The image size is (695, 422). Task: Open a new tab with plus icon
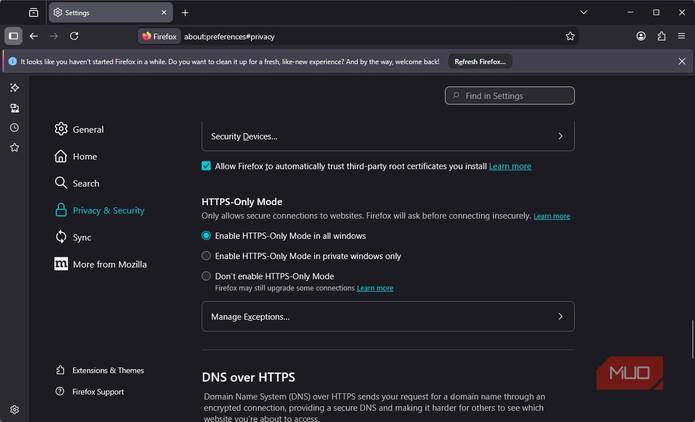point(185,13)
